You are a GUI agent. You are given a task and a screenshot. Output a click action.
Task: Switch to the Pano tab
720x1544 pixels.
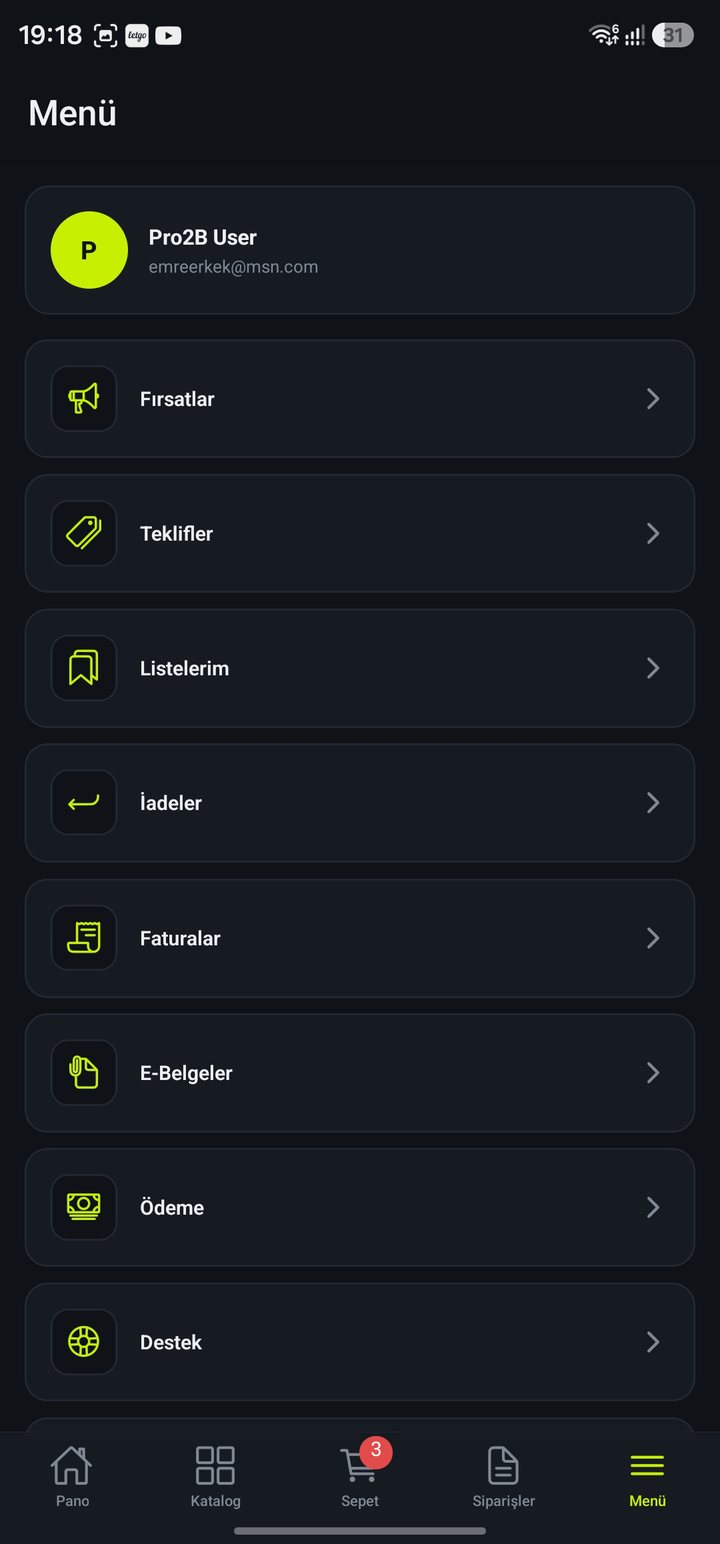tap(72, 1477)
